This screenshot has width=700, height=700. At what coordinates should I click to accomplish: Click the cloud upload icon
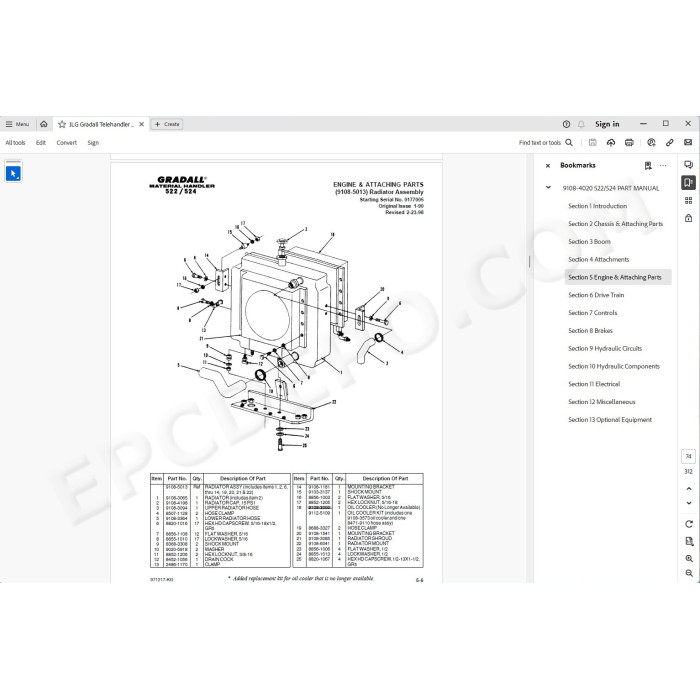point(611,142)
